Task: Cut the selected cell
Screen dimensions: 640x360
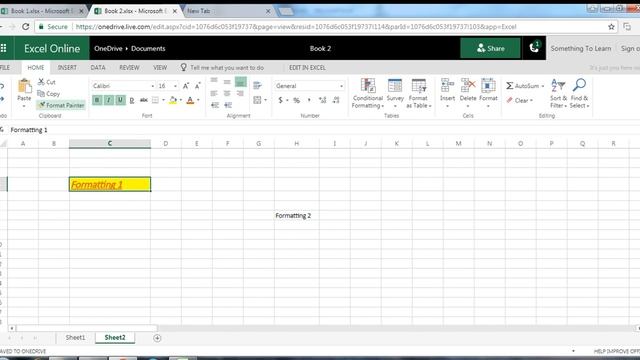Action: [x=46, y=82]
